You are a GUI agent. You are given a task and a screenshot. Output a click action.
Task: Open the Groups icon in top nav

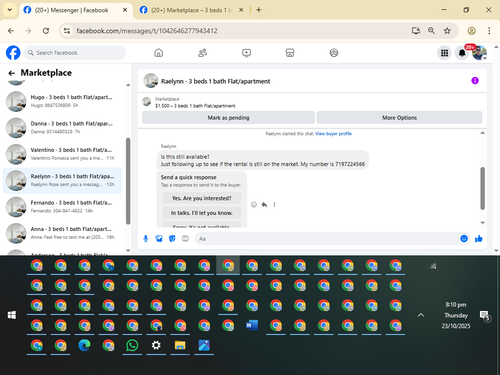click(x=334, y=53)
